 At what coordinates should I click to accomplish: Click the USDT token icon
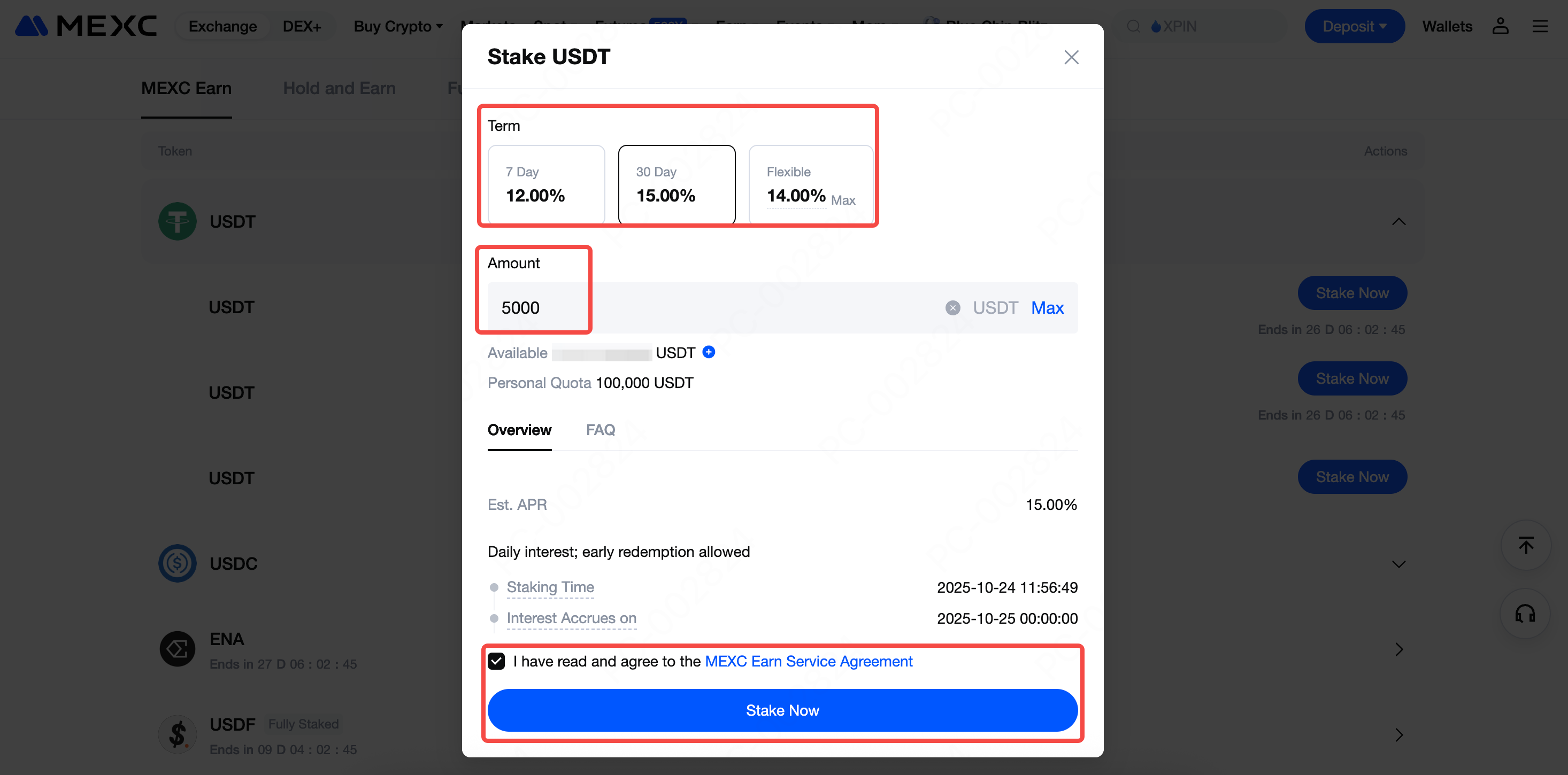coord(177,221)
